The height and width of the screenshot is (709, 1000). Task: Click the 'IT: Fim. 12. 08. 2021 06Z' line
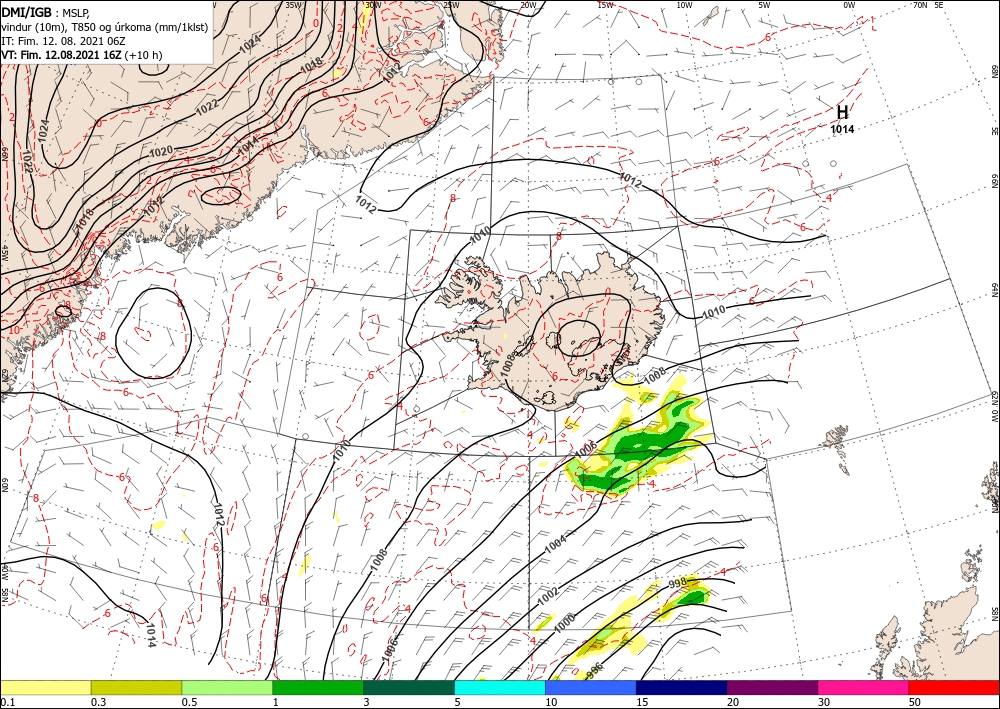tap(61, 41)
